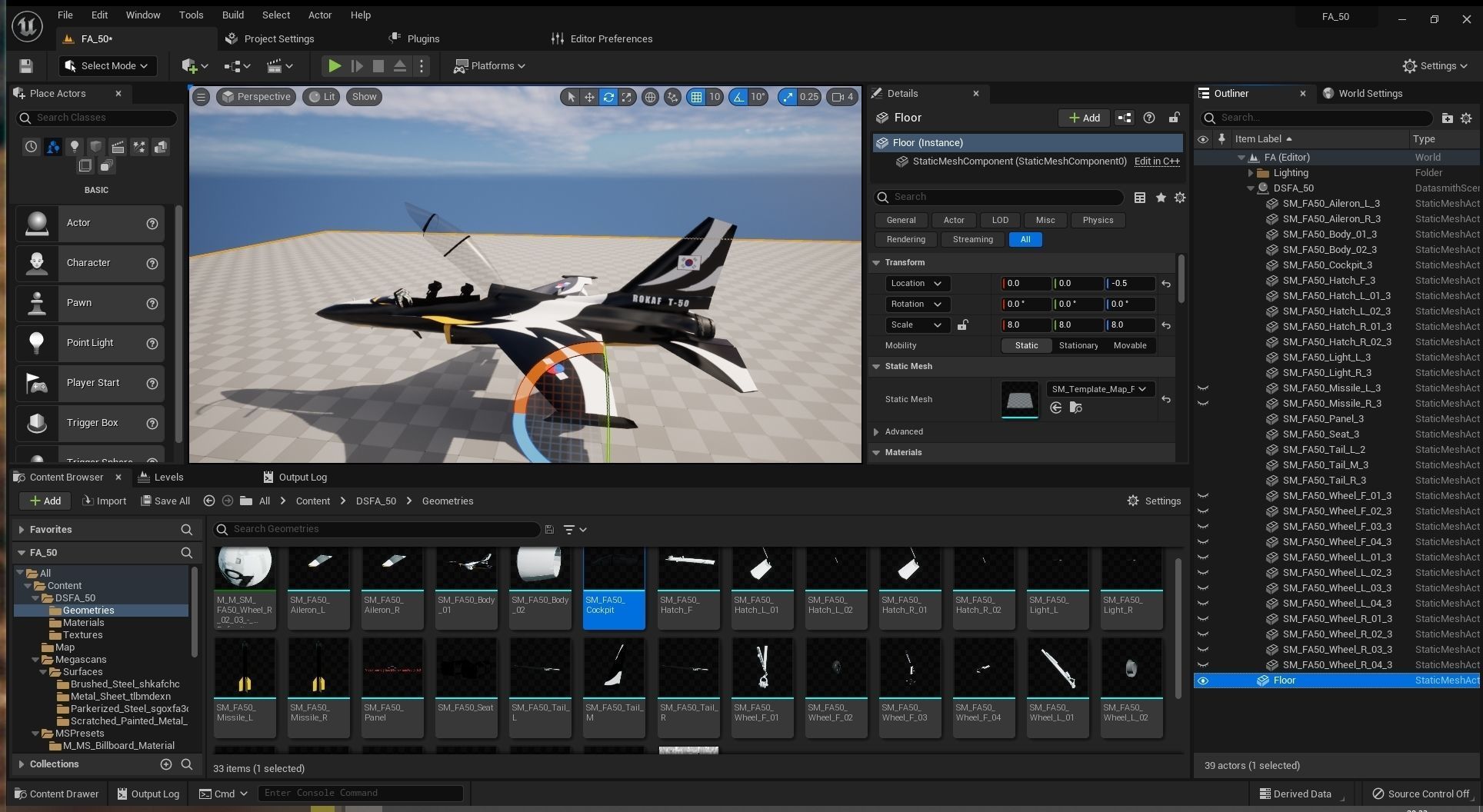Open the Edit in C++ link

tap(1157, 161)
